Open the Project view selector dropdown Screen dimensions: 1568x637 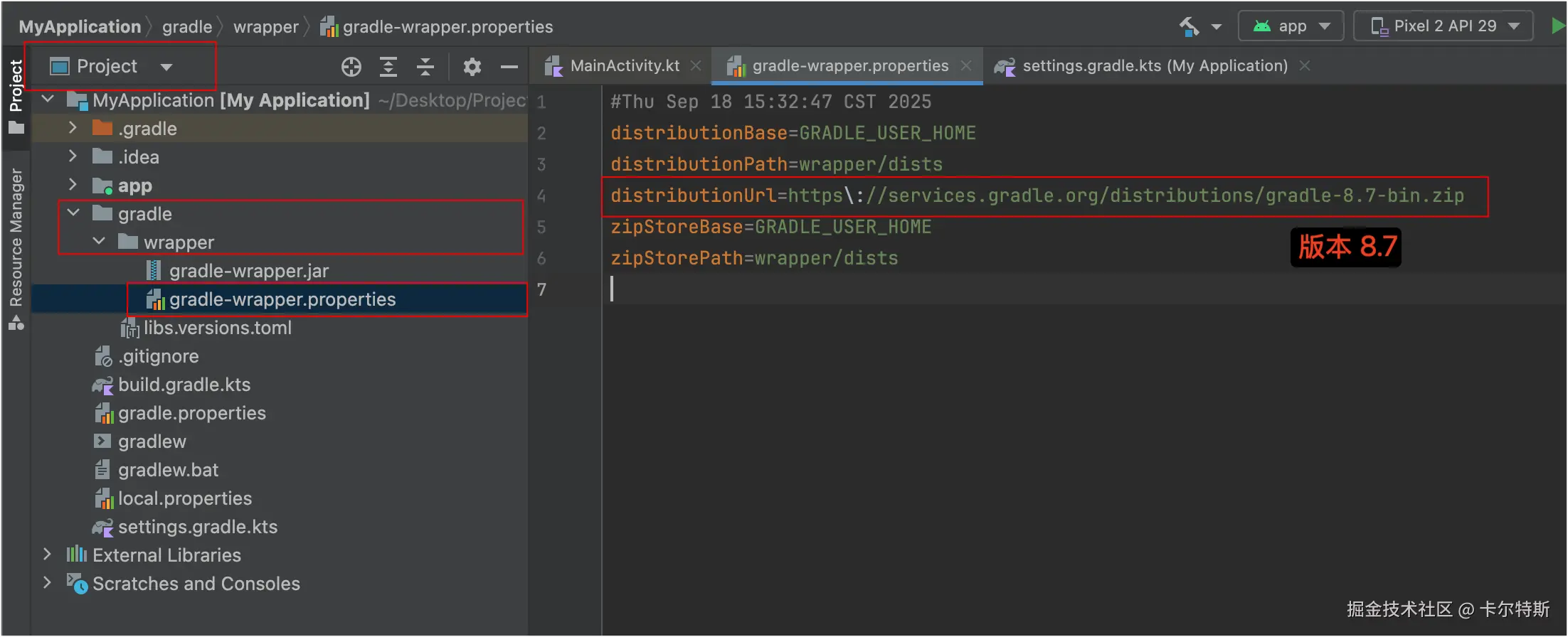click(x=112, y=66)
